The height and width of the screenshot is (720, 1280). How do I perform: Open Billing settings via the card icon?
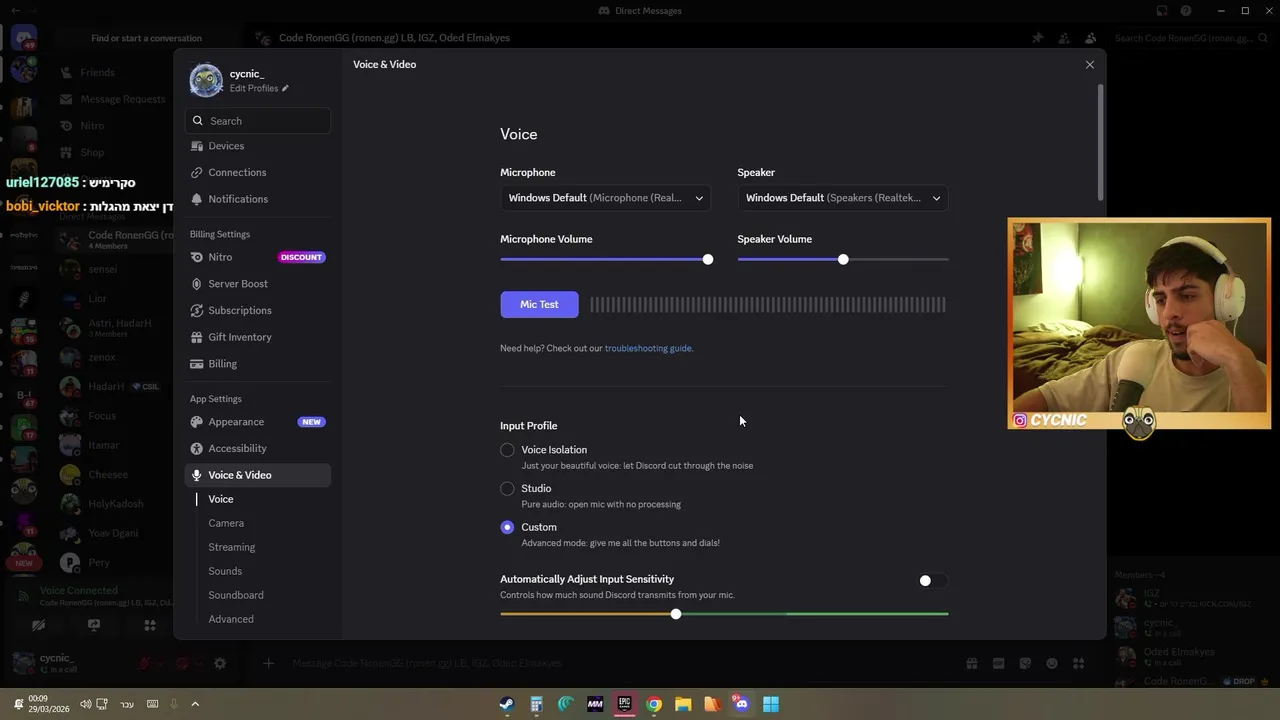pos(197,364)
